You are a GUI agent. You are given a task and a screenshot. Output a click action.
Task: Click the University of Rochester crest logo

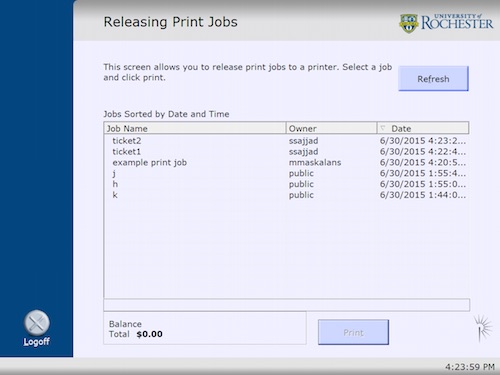coord(409,23)
